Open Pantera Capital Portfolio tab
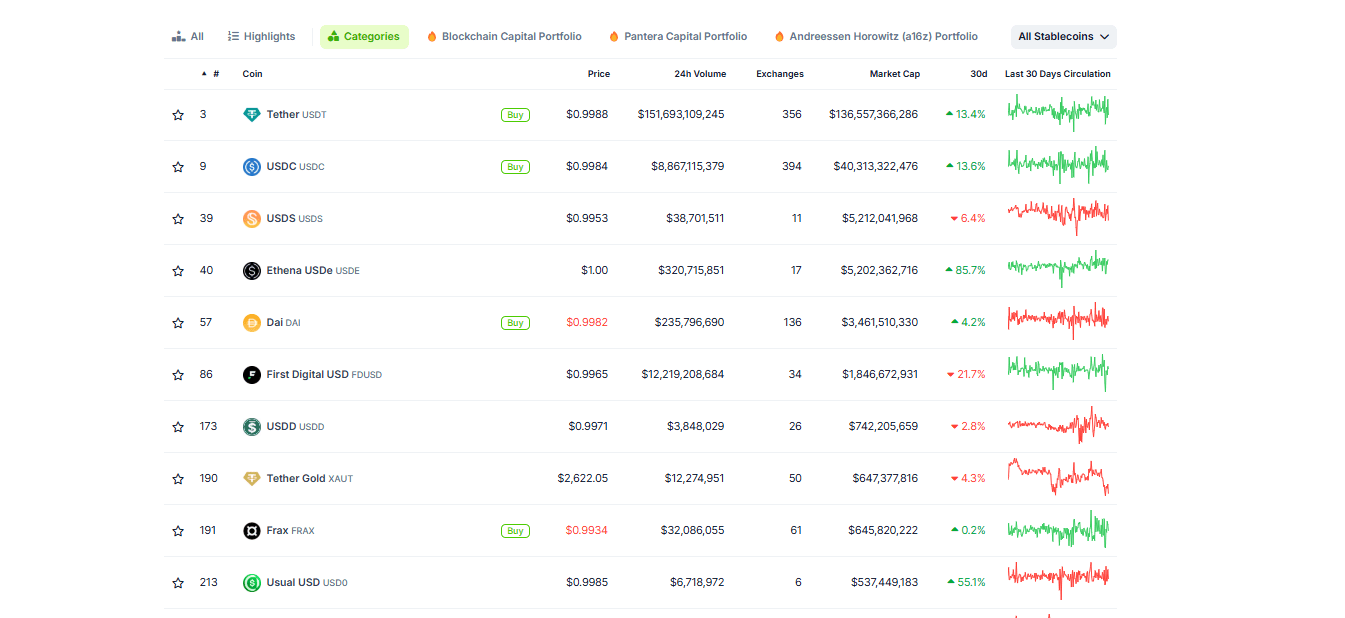This screenshot has height=618, width=1345. point(678,37)
